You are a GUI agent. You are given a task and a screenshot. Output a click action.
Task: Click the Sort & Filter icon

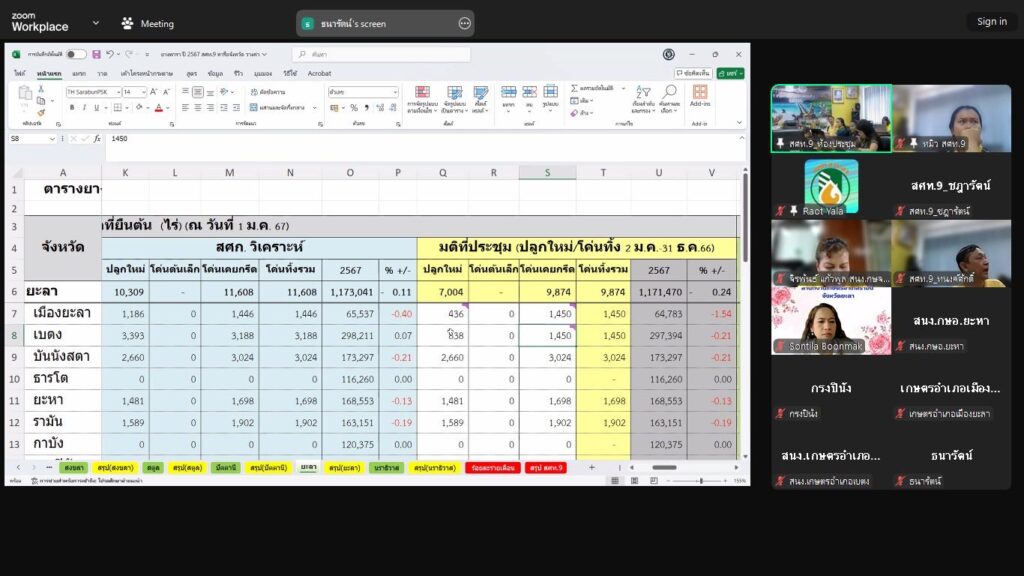pyautogui.click(x=643, y=93)
